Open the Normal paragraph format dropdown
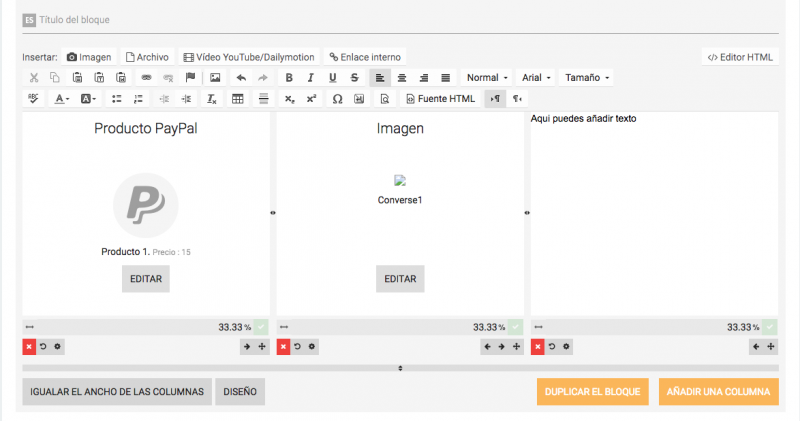This screenshot has width=800, height=421. (x=487, y=78)
